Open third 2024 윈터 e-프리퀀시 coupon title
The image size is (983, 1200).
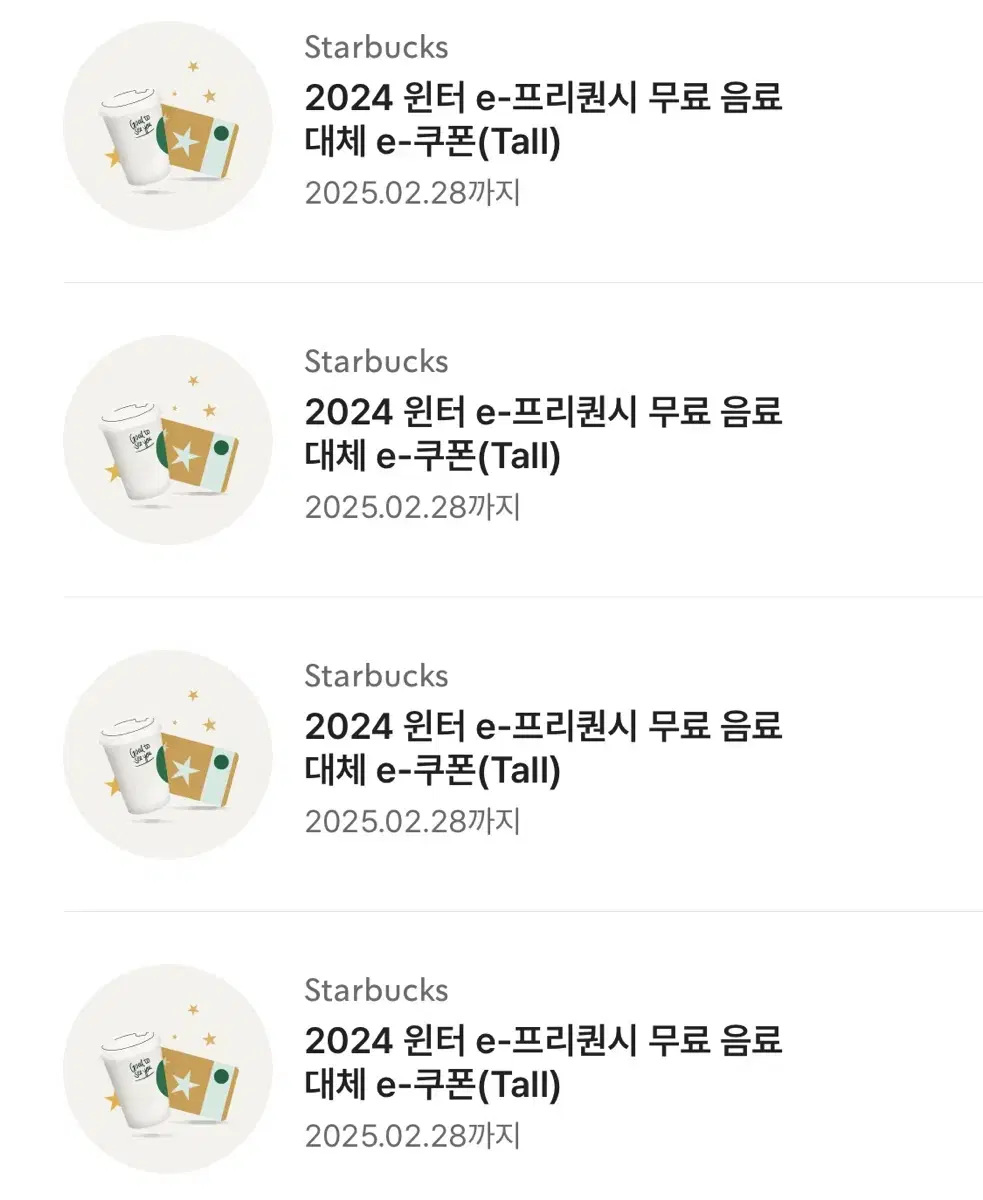click(543, 748)
